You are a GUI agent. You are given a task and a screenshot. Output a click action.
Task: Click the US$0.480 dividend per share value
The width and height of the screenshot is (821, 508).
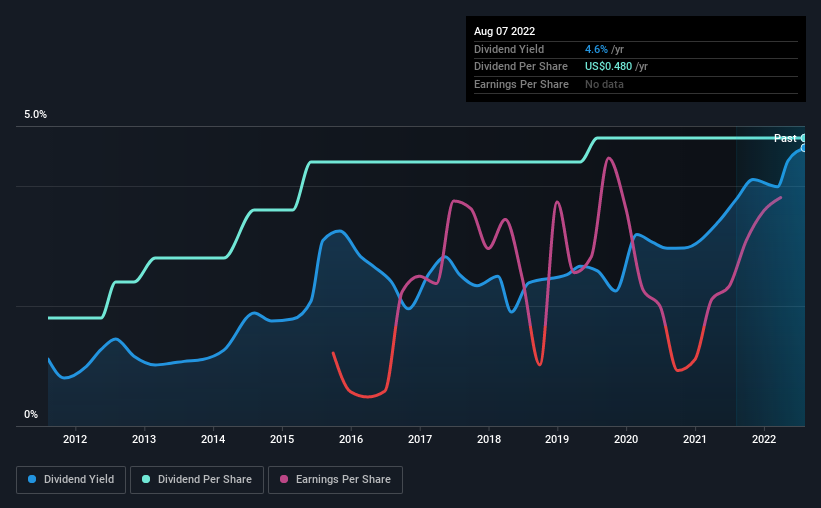click(x=608, y=67)
